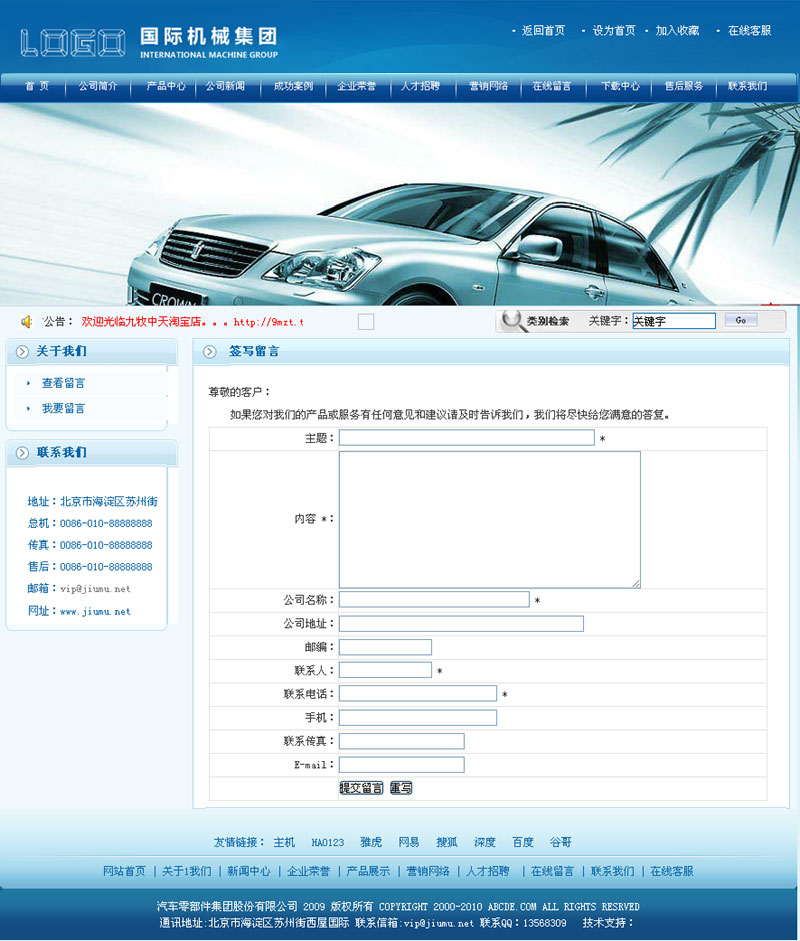
Task: Open the 深度 friendly link
Action: tap(485, 843)
